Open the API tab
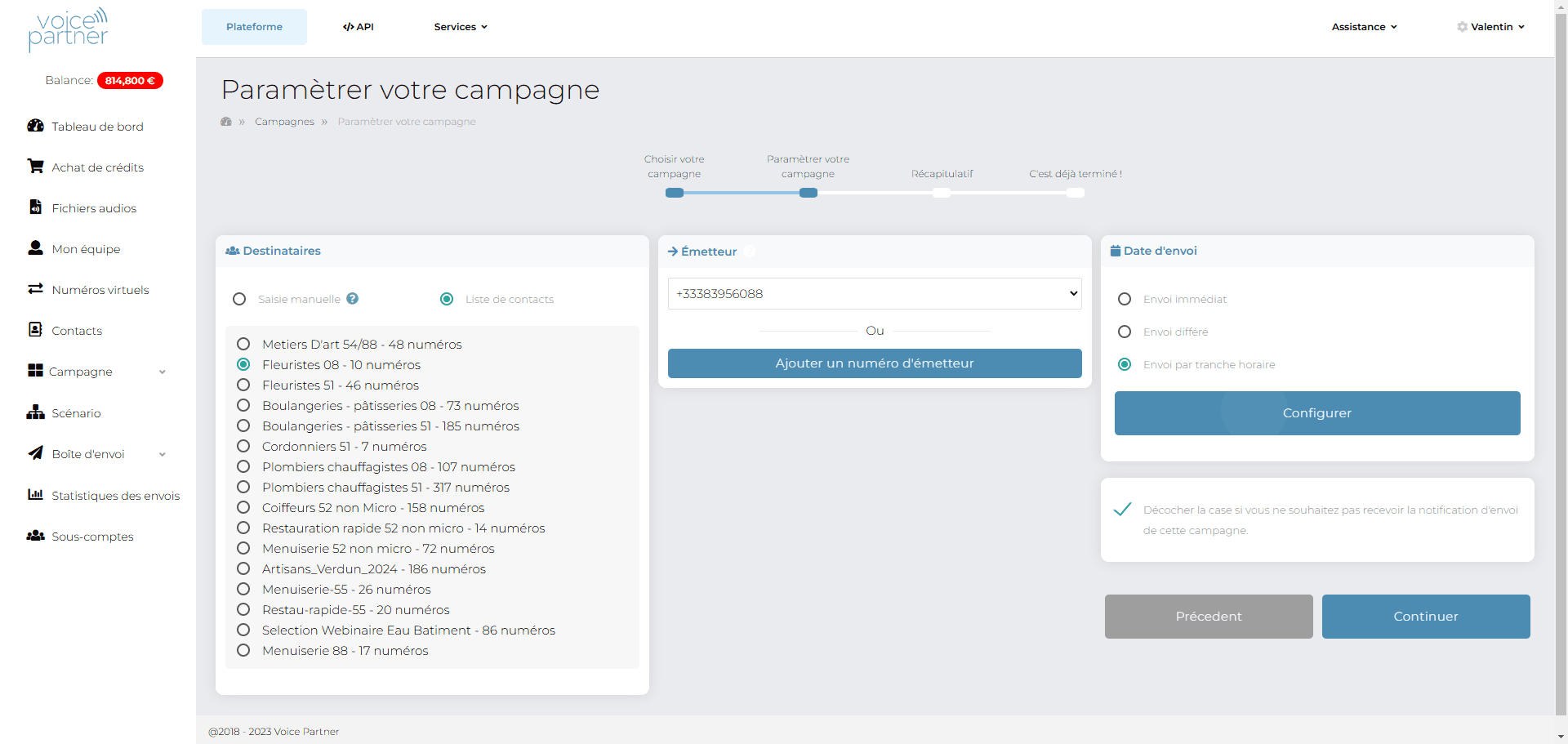This screenshot has height=744, width=1568. 359,27
